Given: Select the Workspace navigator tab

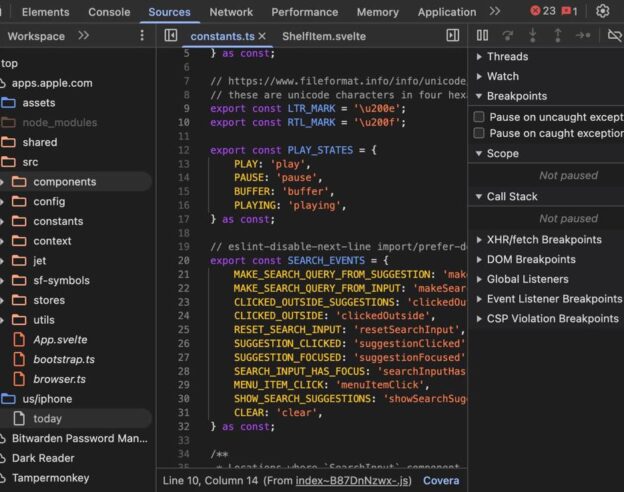Looking at the screenshot, I should [x=36, y=36].
